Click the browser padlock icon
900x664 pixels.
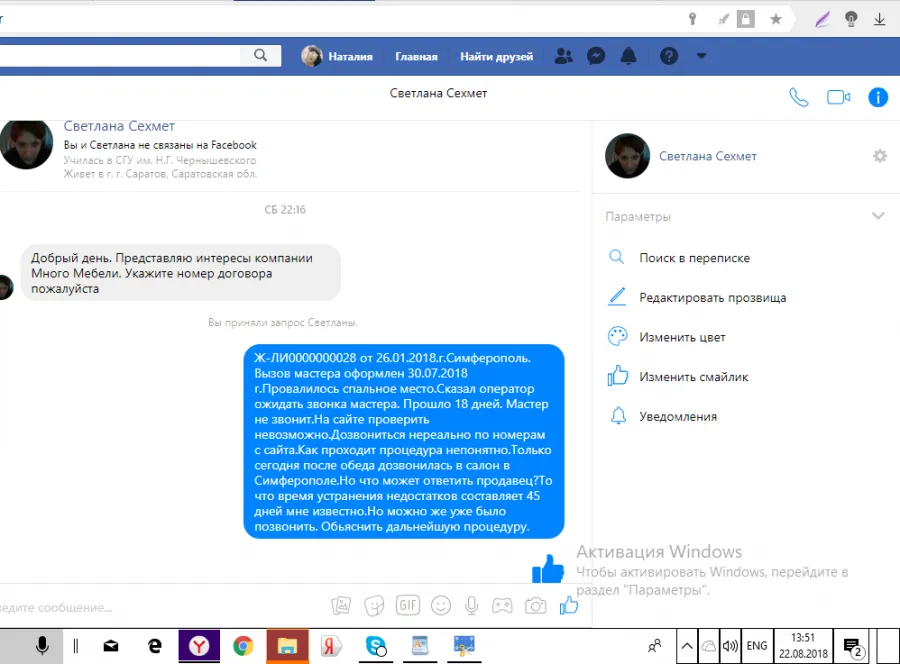point(746,20)
